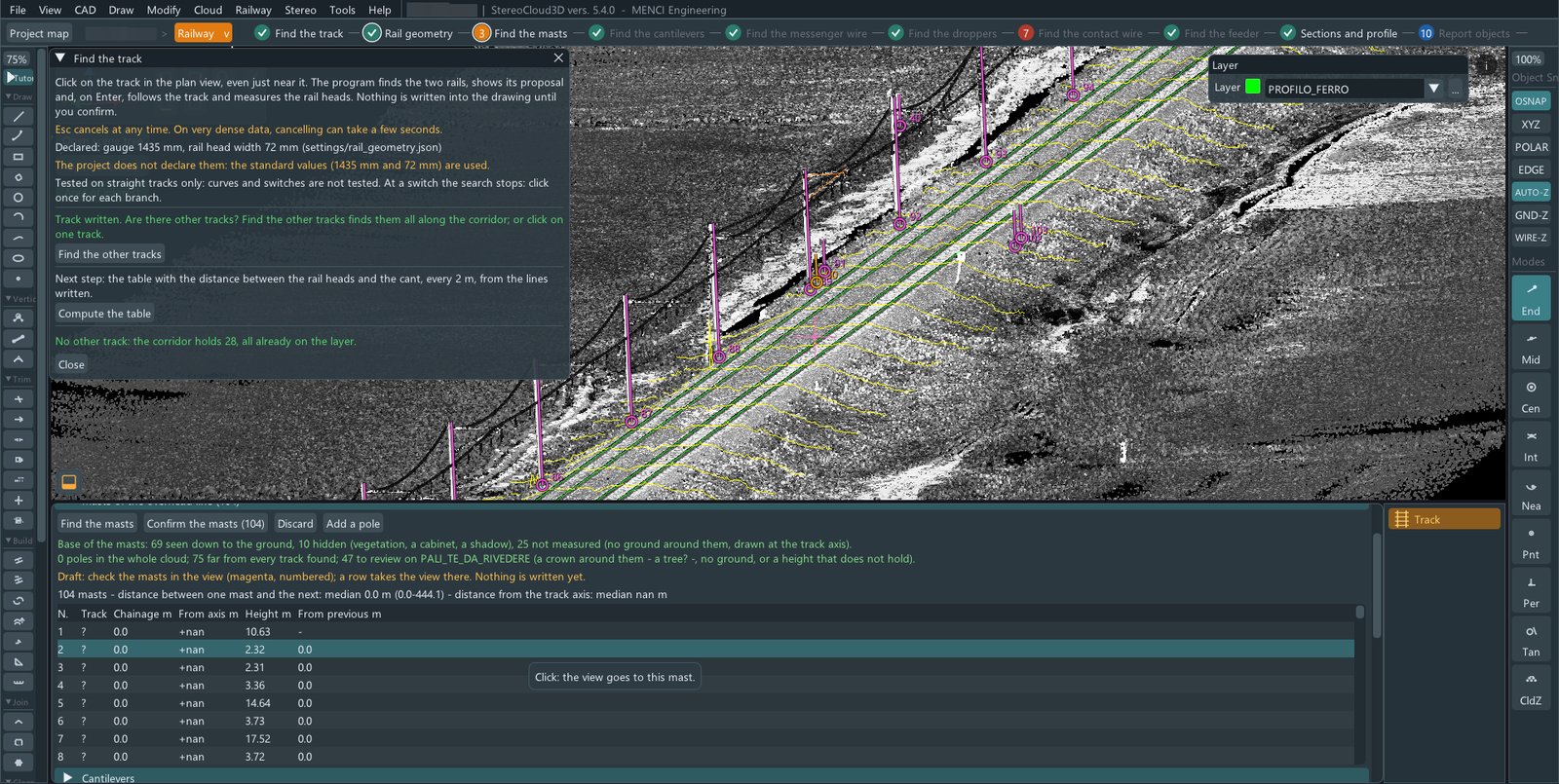Click Find the other tracks button
Image resolution: width=1559 pixels, height=784 pixels.
click(x=109, y=254)
